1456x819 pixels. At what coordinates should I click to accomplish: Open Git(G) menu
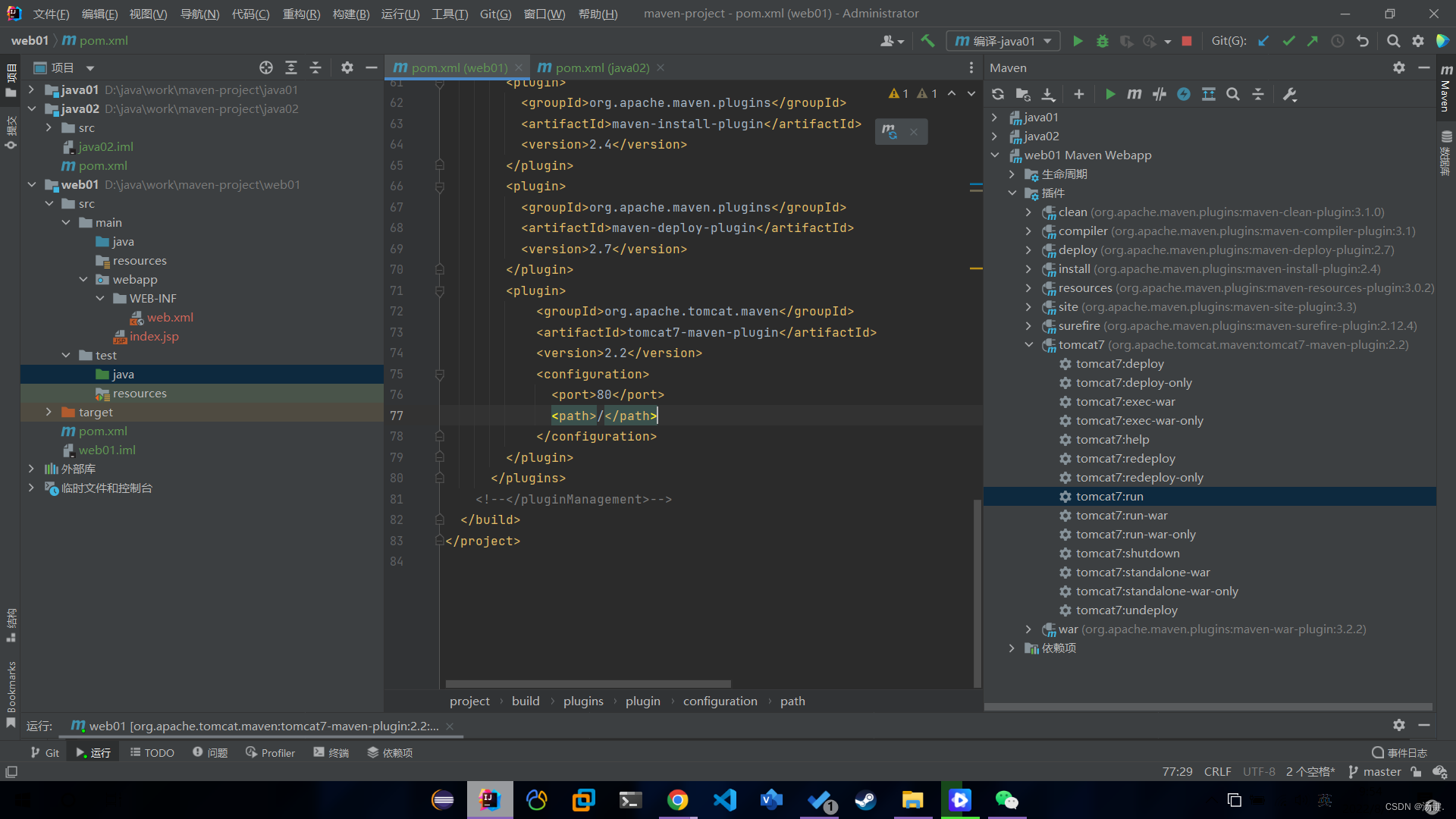click(495, 14)
